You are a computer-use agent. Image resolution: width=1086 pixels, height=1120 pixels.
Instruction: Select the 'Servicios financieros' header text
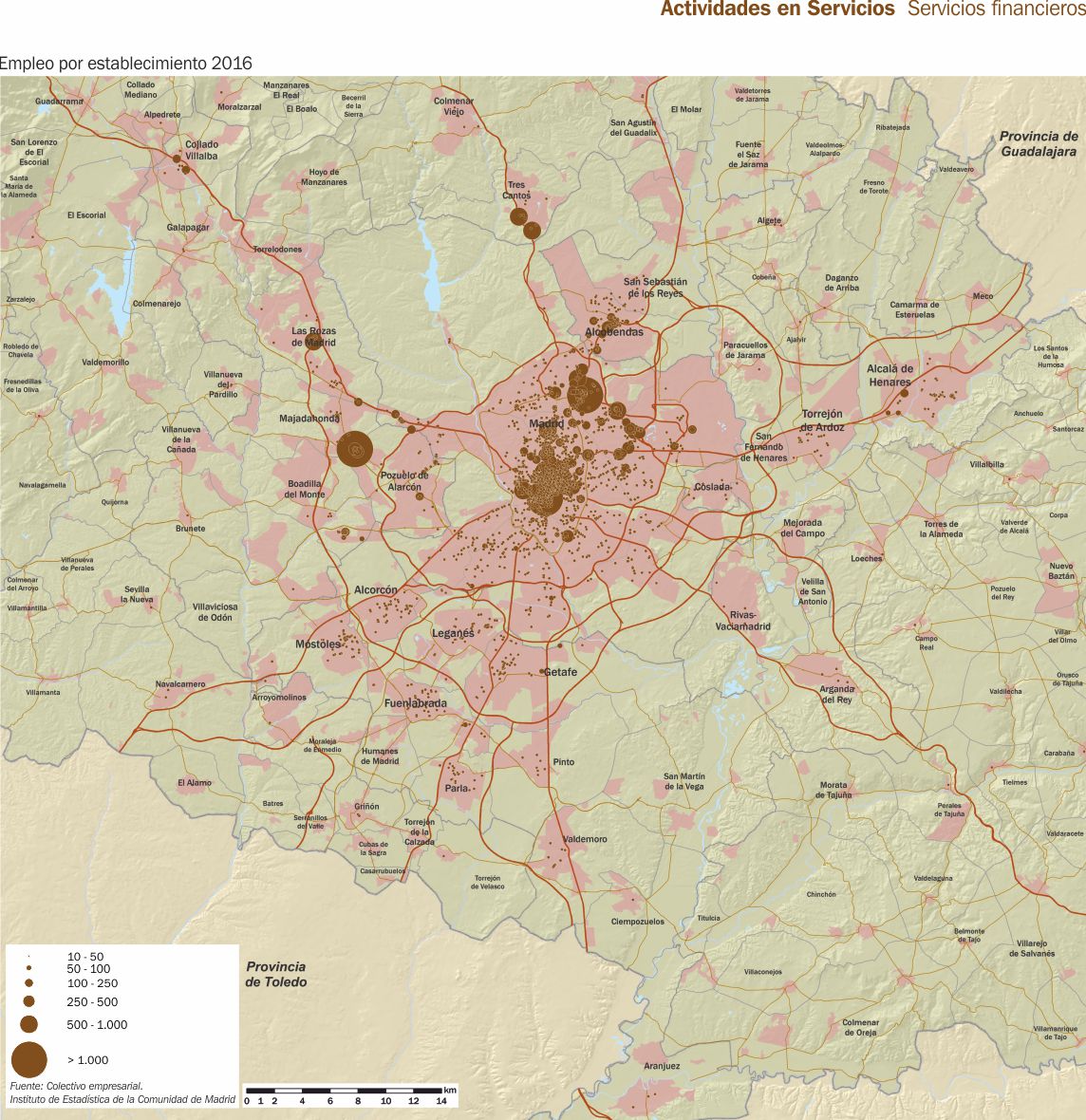tap(996, 9)
